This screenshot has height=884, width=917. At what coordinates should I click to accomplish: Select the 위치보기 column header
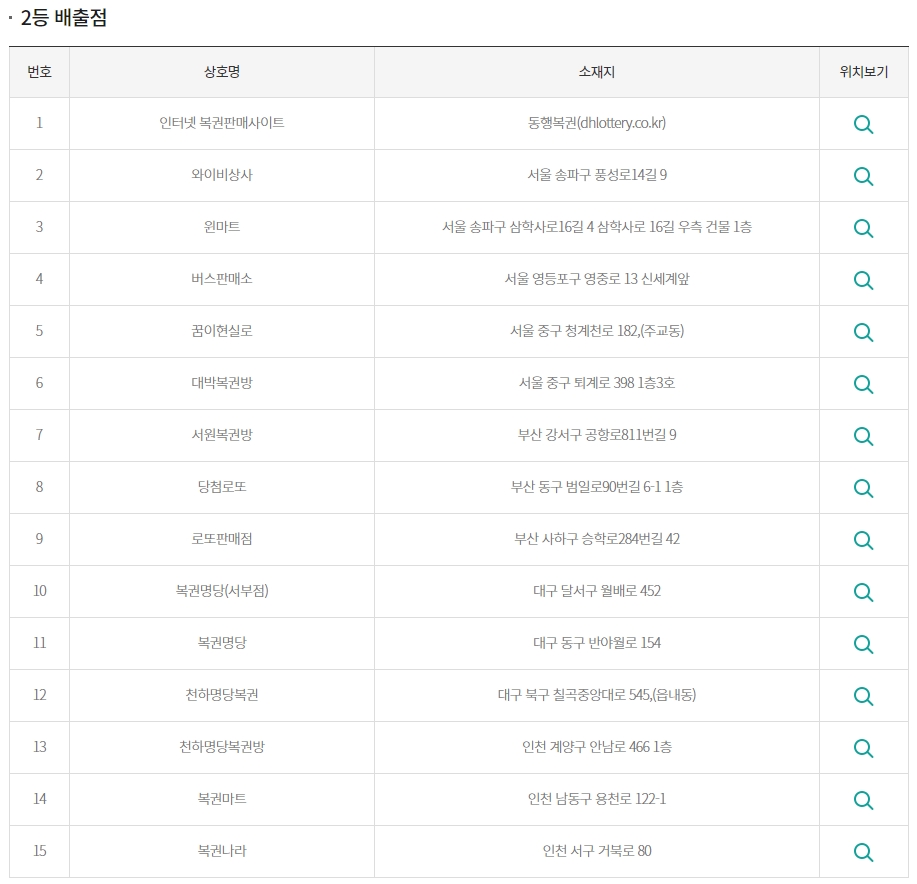click(x=863, y=72)
